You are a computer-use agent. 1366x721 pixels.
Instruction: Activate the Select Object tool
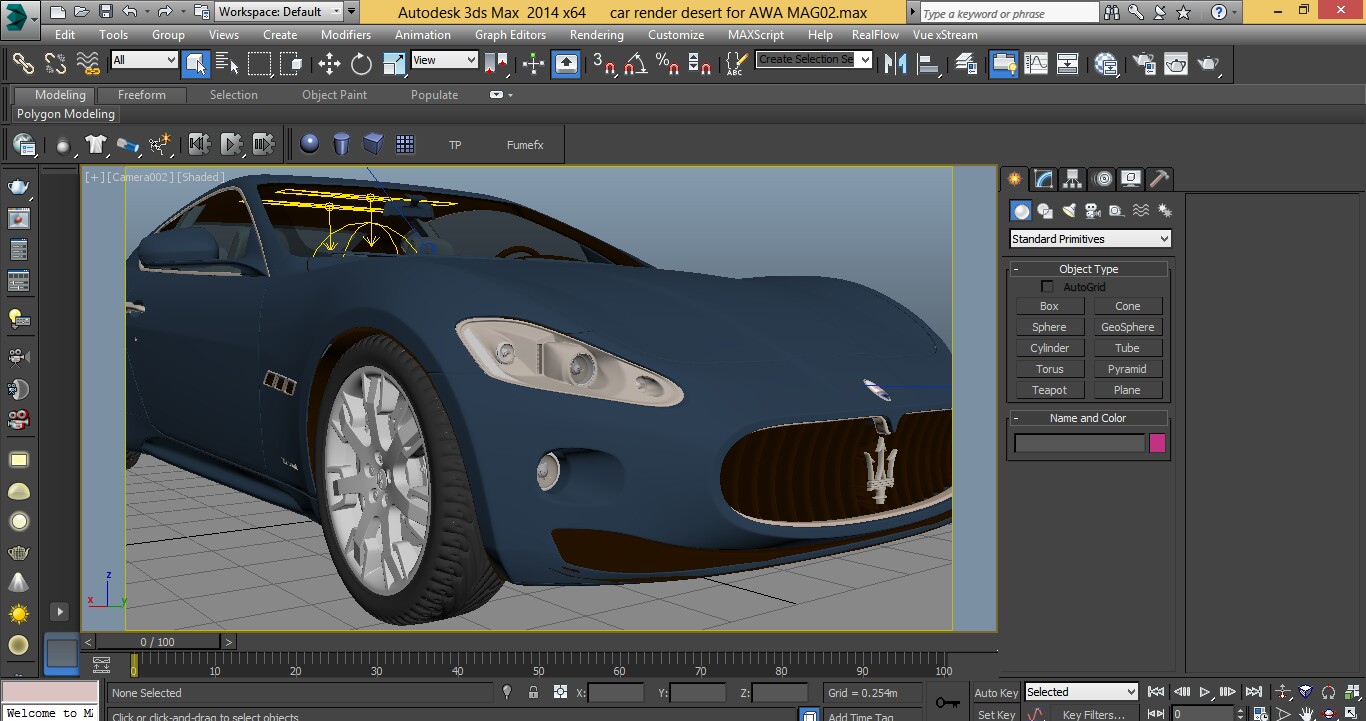coord(195,63)
